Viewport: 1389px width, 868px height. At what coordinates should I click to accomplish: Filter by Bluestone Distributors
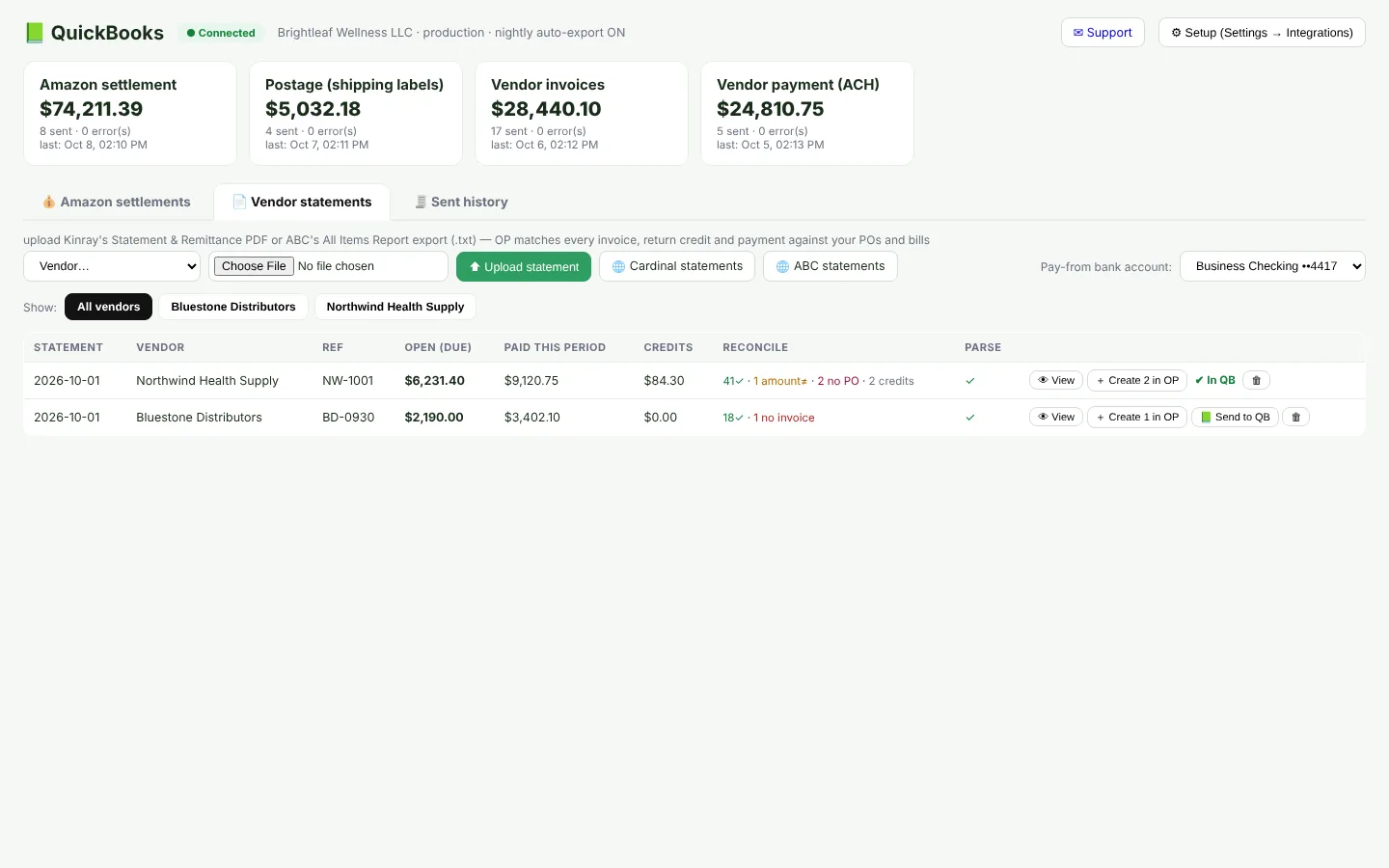[233, 307]
